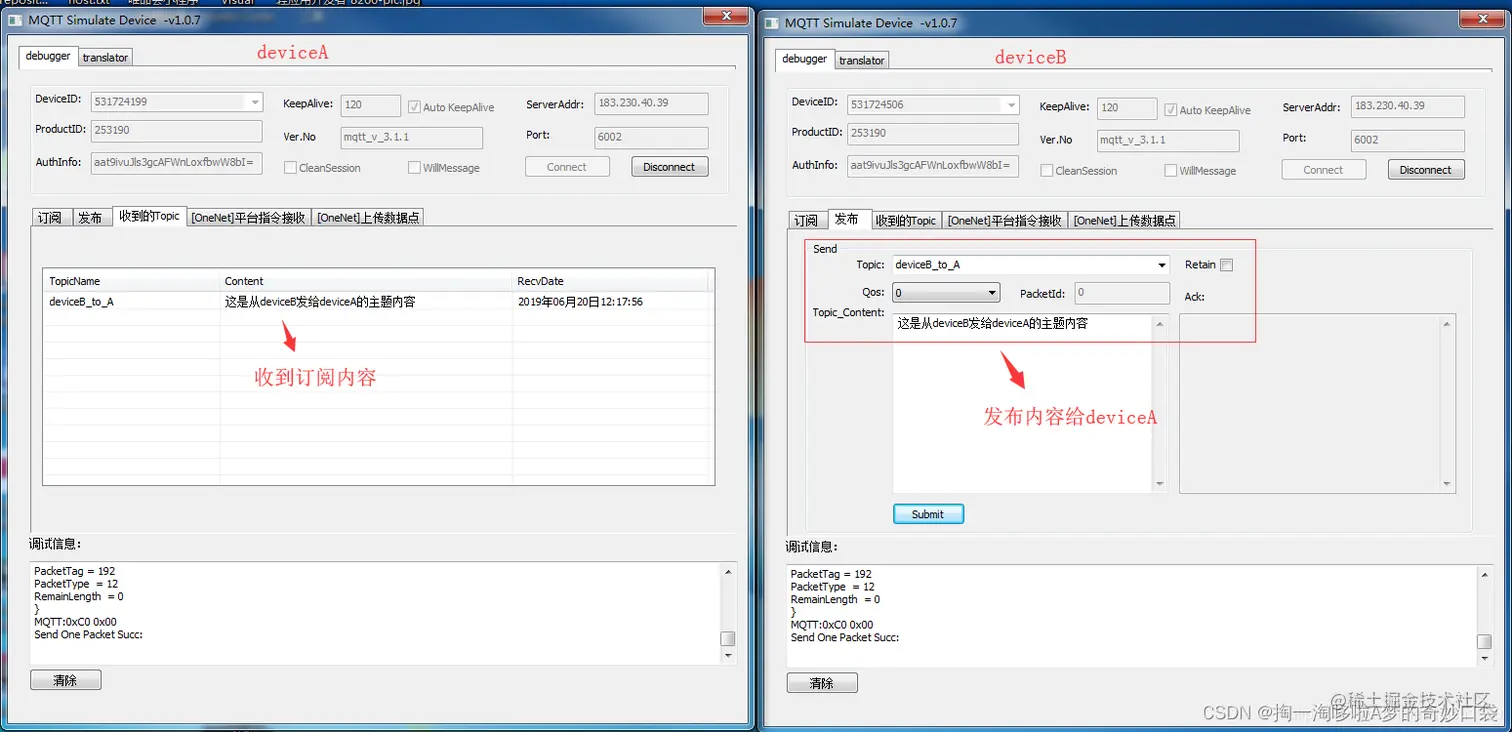Enable the Retain checkbox in deviceB

click(x=1227, y=265)
